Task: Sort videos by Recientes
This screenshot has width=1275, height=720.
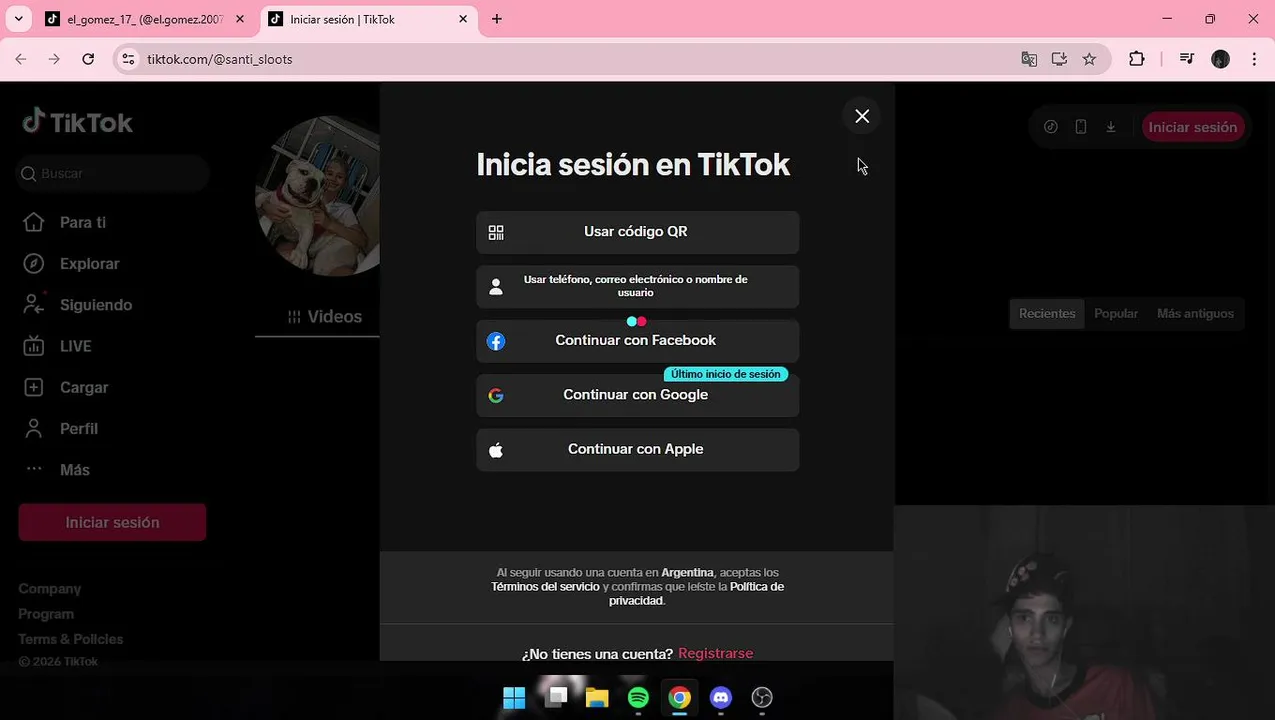Action: tap(1047, 314)
